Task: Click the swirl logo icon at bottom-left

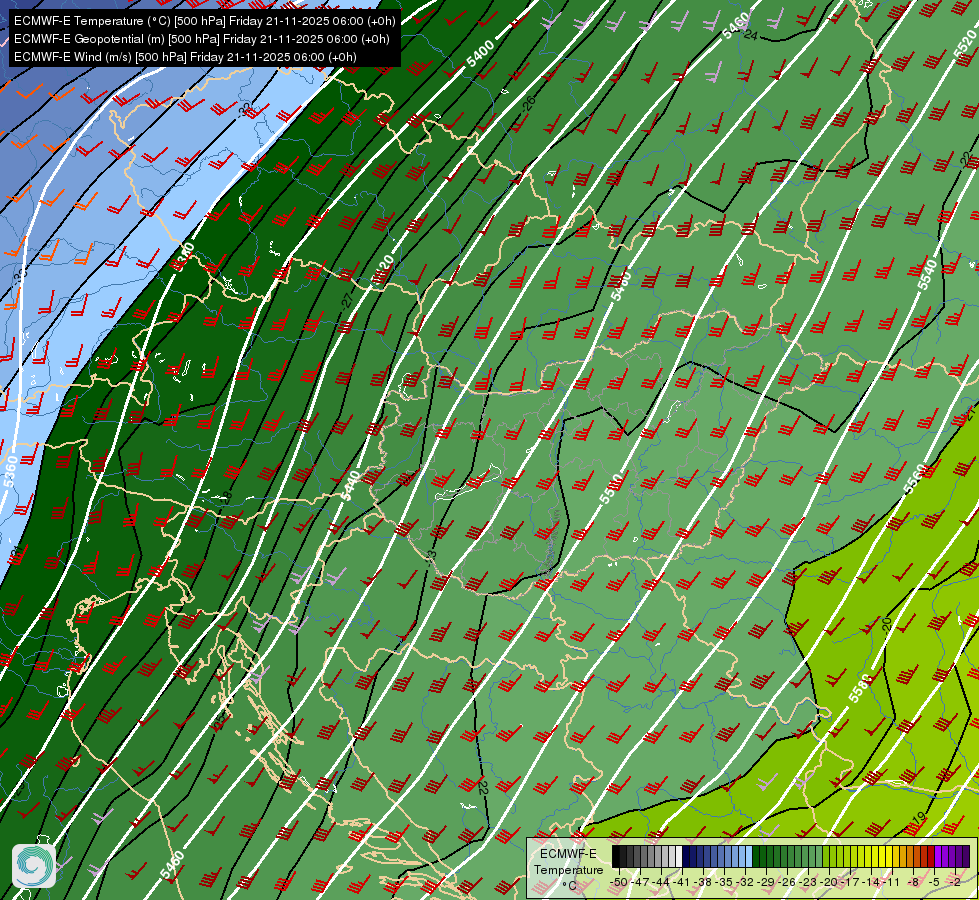Action: point(34,866)
